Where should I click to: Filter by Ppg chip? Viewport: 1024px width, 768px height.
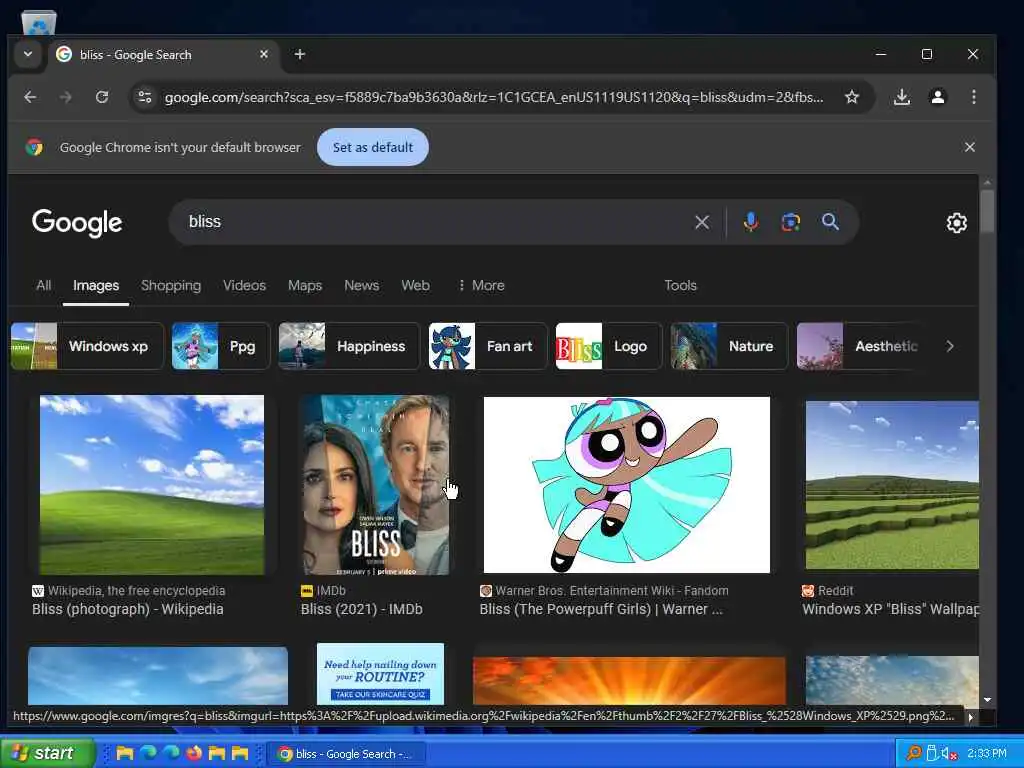[x=221, y=346]
